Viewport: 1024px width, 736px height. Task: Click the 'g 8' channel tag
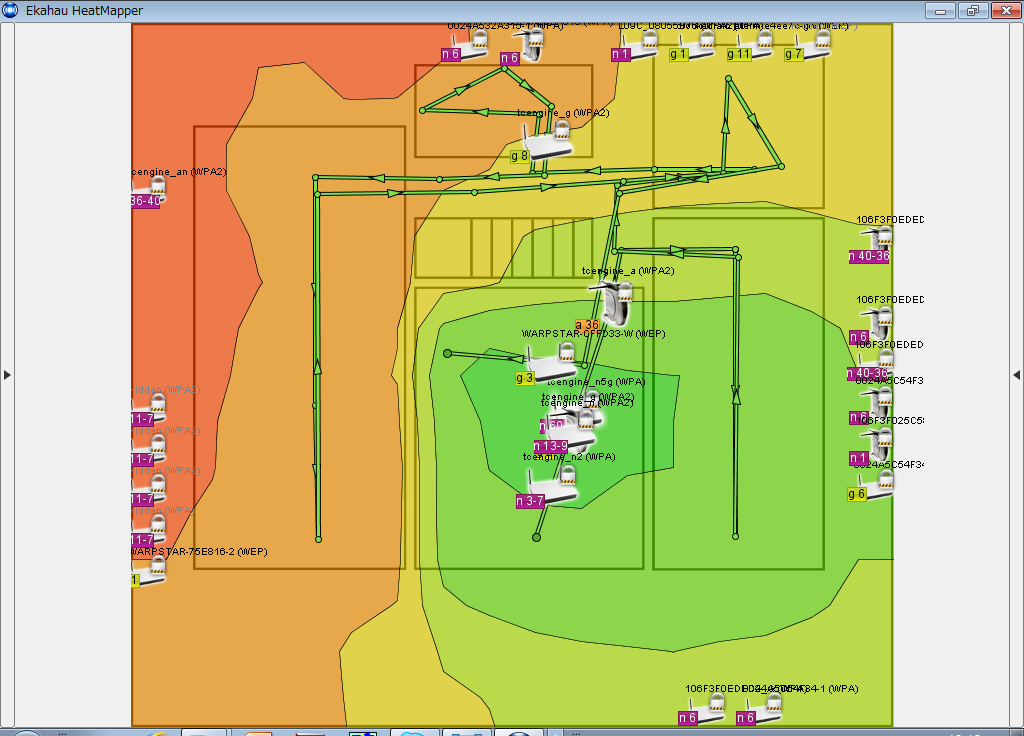[519, 157]
